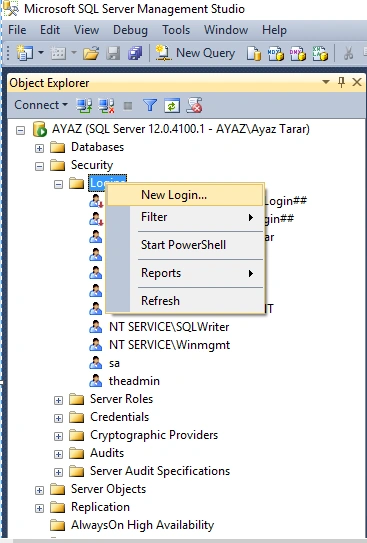
Task: Select NT SERVICE\Winmgmt login
Action: 169,345
